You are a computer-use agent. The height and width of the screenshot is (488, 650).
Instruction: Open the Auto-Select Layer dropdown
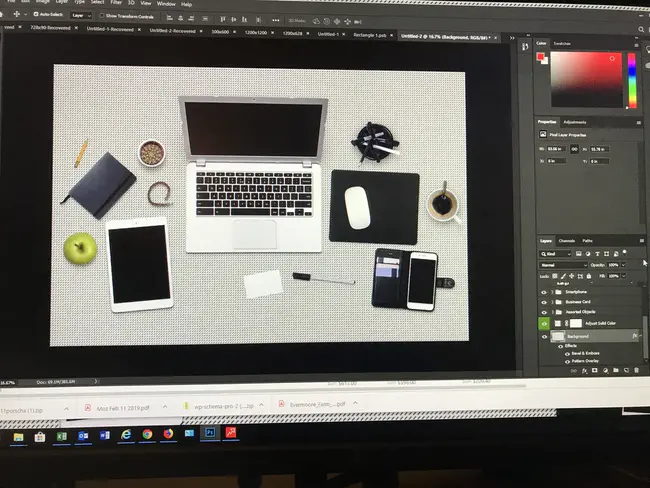tap(81, 15)
